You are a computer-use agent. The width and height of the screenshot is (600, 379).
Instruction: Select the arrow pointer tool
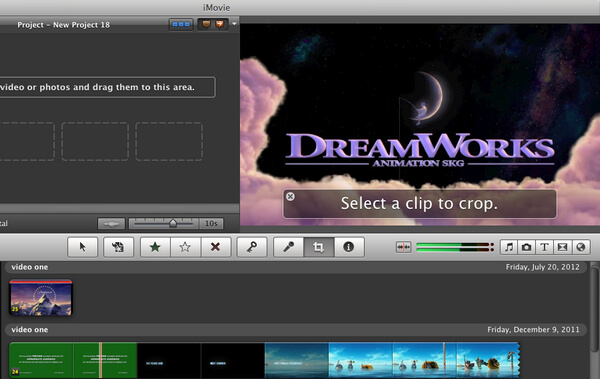click(x=82, y=247)
